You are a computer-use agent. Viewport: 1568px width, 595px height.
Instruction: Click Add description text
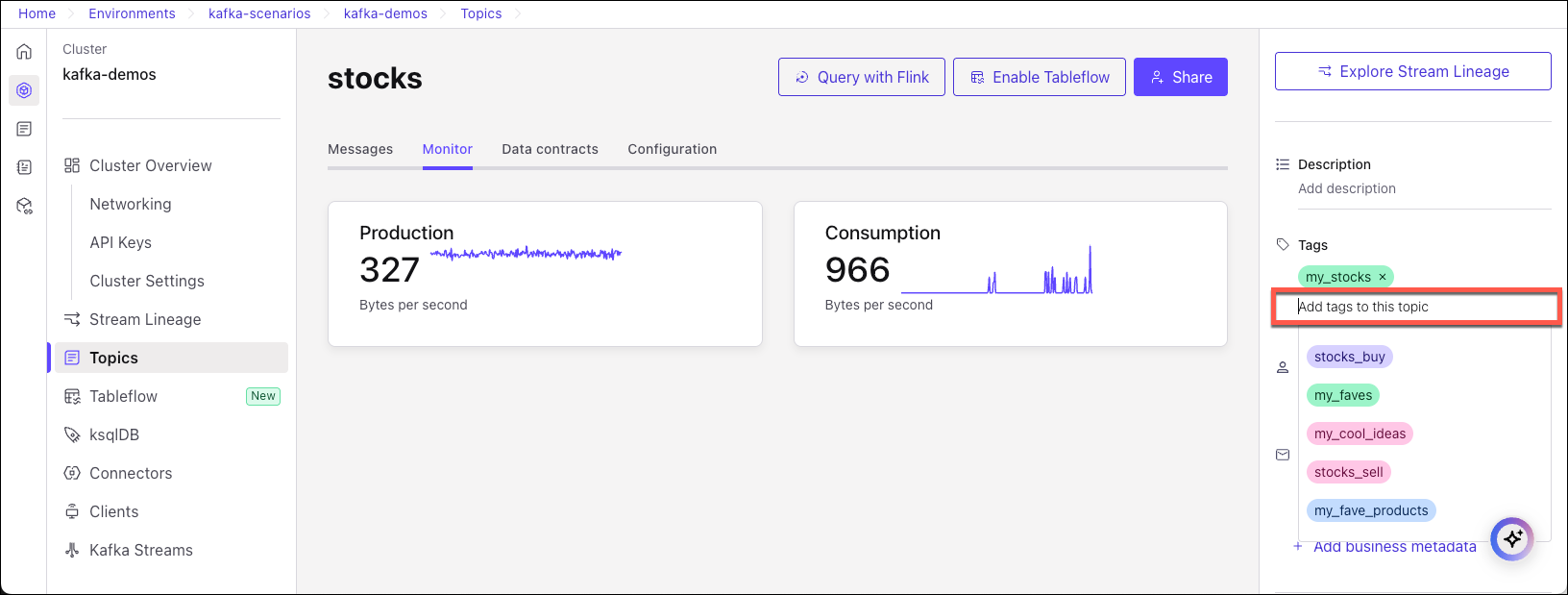point(1347,188)
